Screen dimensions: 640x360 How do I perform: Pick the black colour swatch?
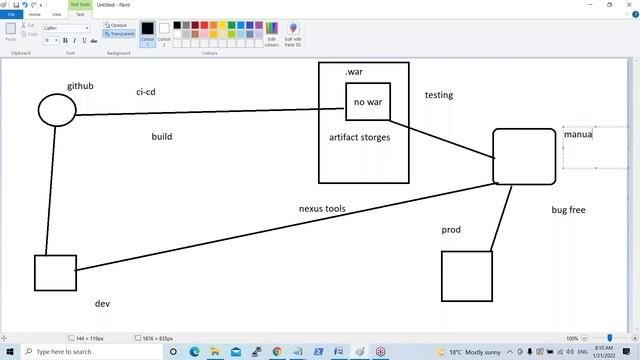(177, 25)
